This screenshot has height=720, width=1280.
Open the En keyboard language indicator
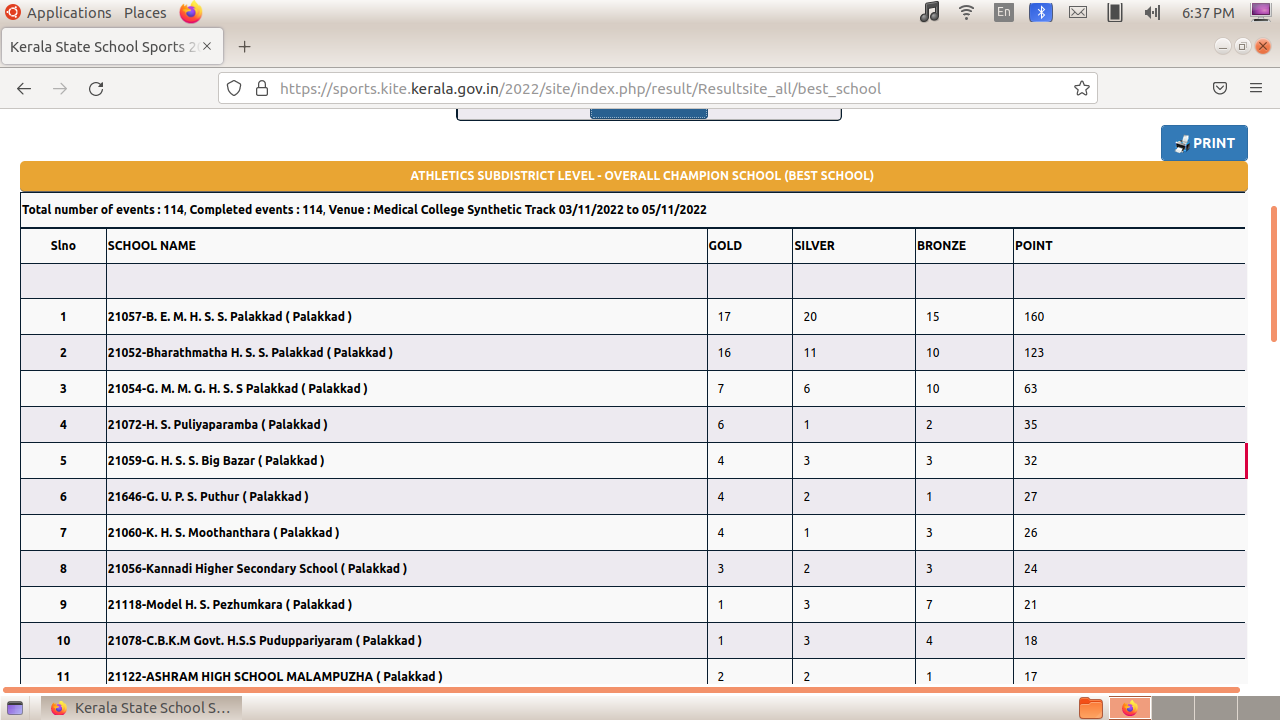coord(1004,13)
